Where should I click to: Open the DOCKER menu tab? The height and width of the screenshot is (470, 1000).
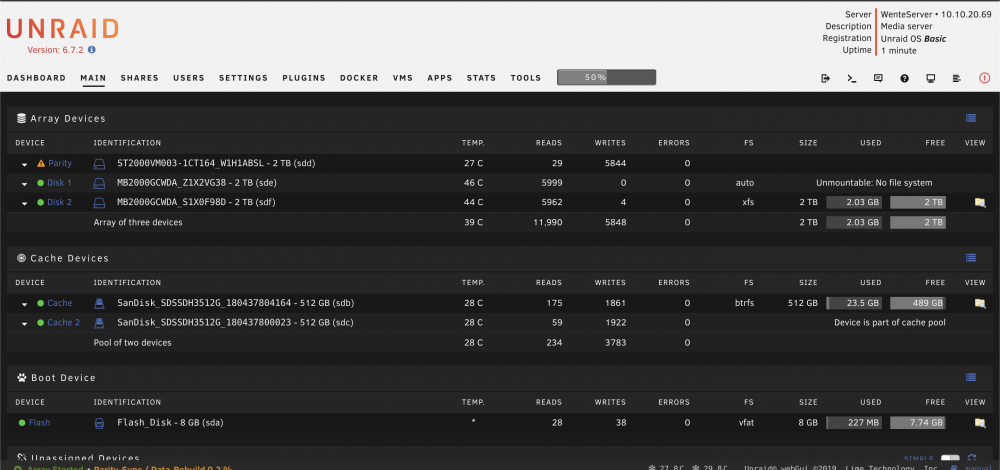[x=359, y=78]
